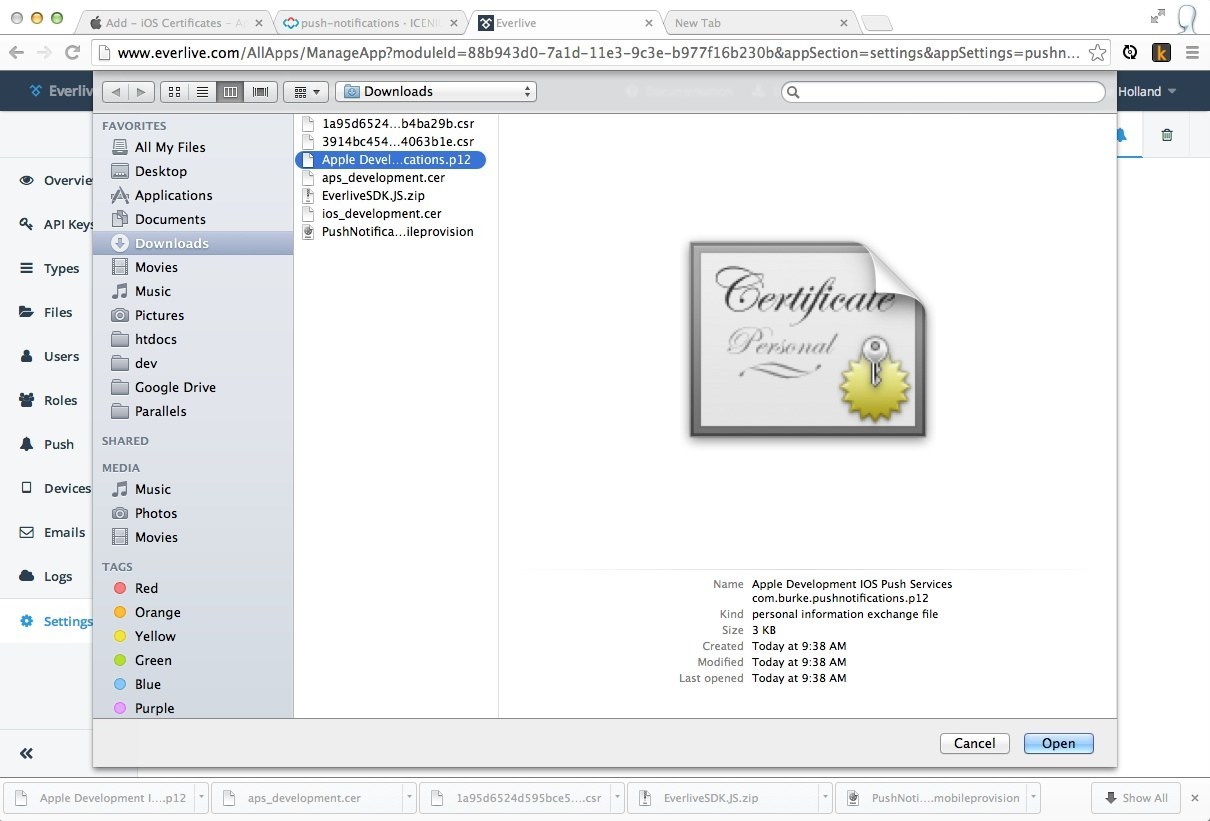Go back in the file dialog

click(116, 92)
